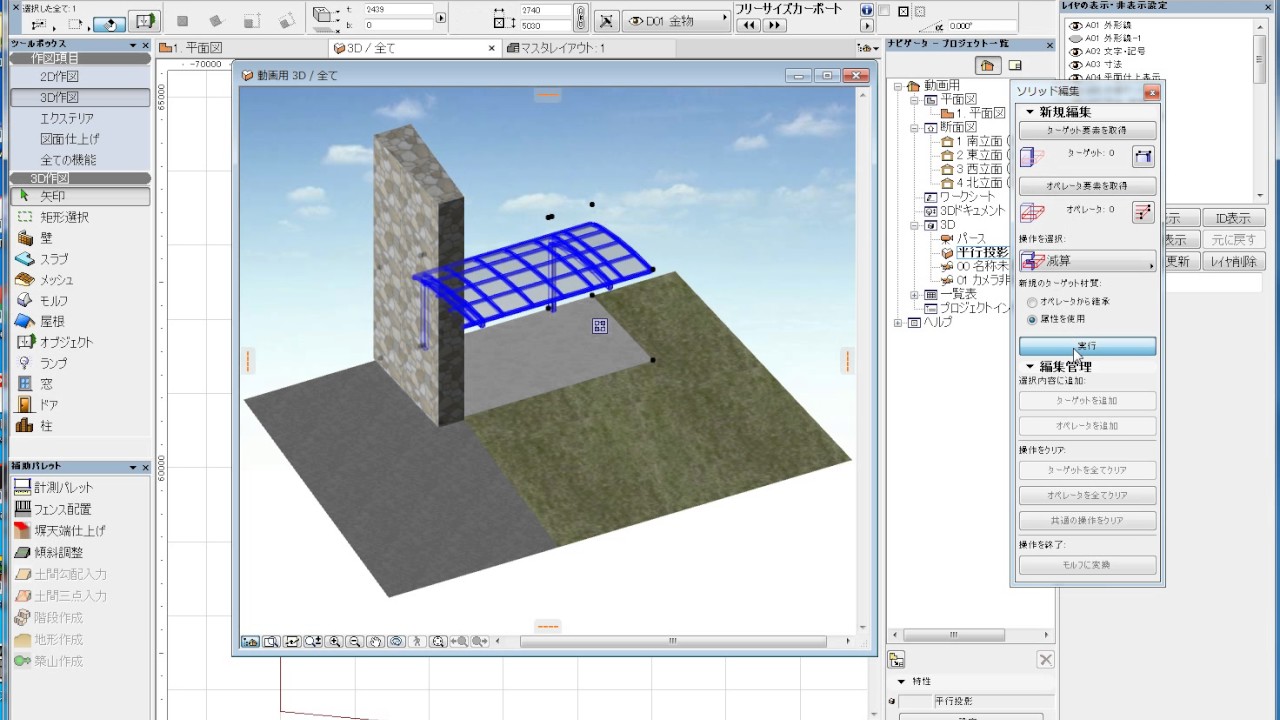Activate the pan hand tool in 3D window
The width and height of the screenshot is (1280, 720).
pyautogui.click(x=375, y=642)
